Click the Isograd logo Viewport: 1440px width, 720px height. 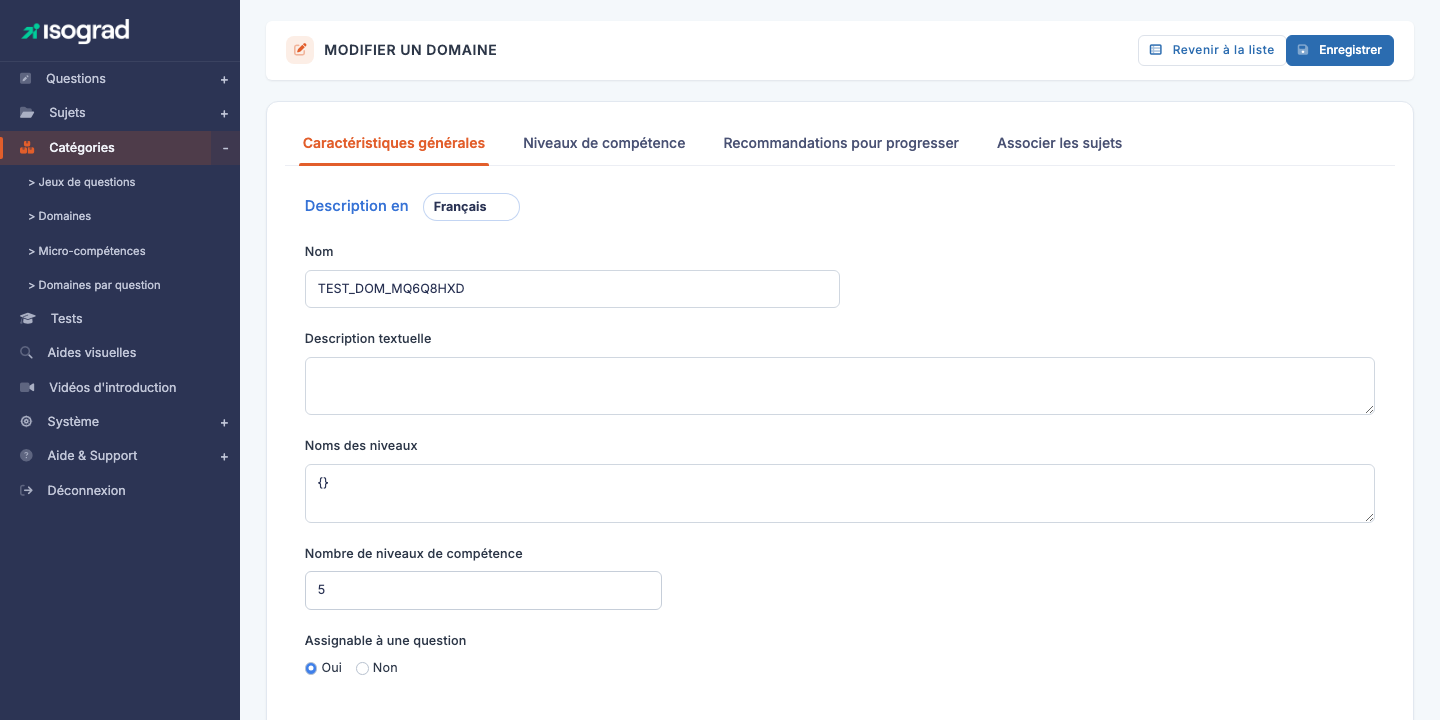click(76, 31)
